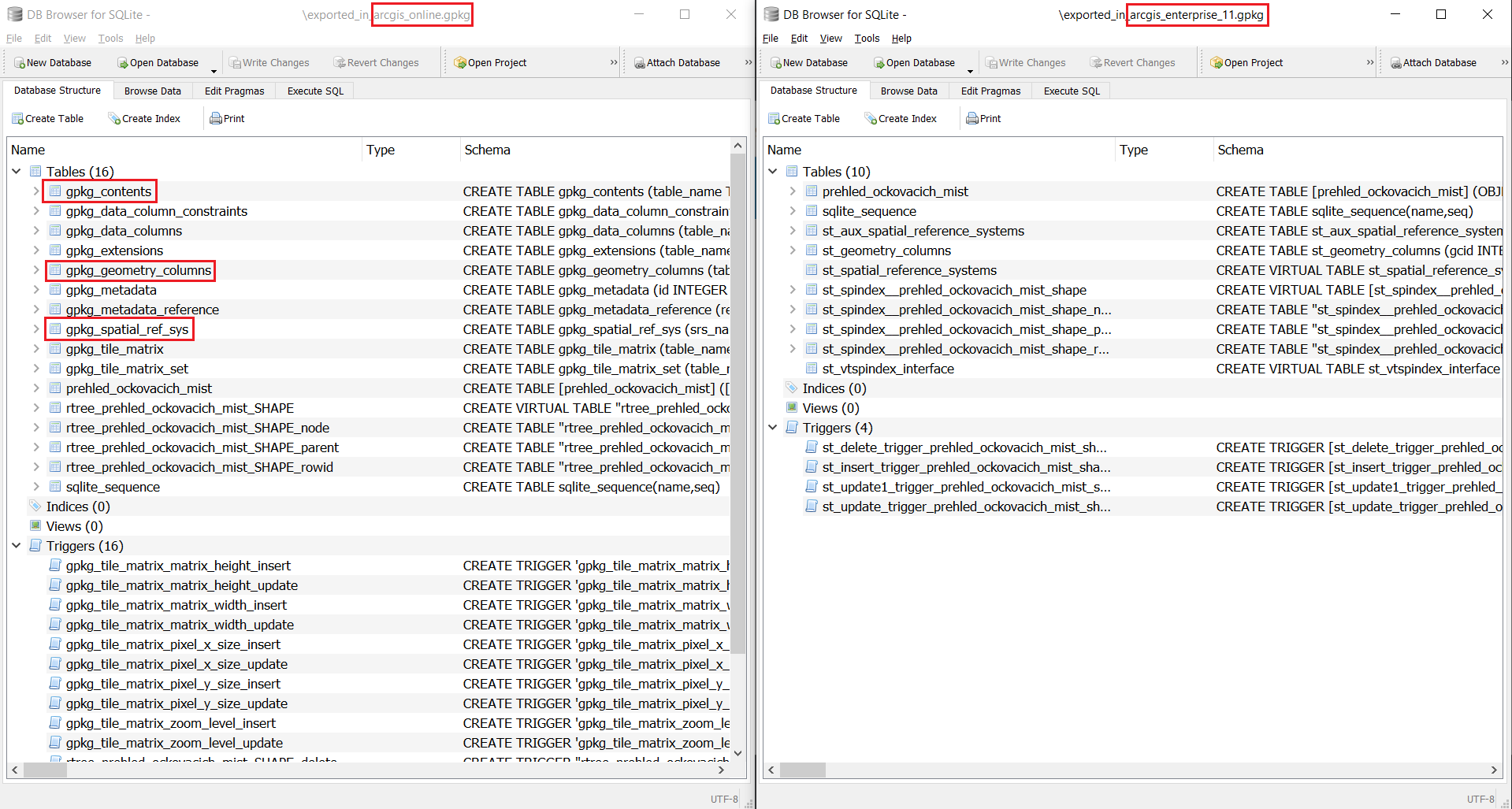
Task: Switch to Edit Pragmas tab in right window
Action: (991, 91)
